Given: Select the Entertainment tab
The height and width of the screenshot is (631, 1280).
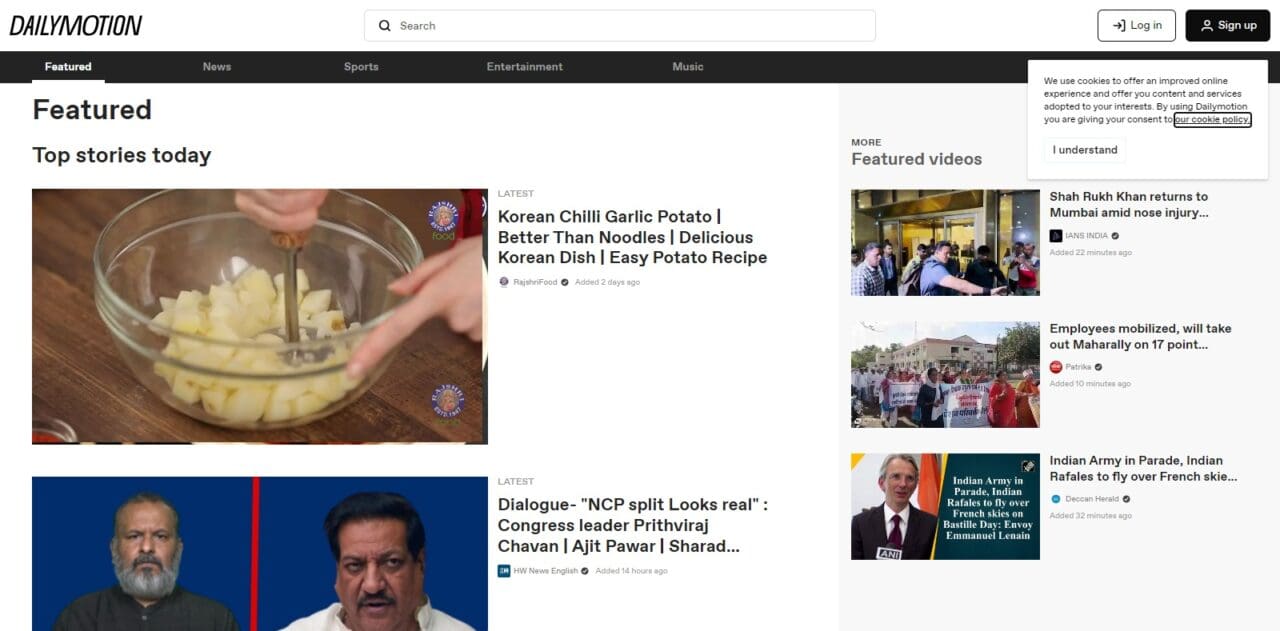Looking at the screenshot, I should coord(525,67).
